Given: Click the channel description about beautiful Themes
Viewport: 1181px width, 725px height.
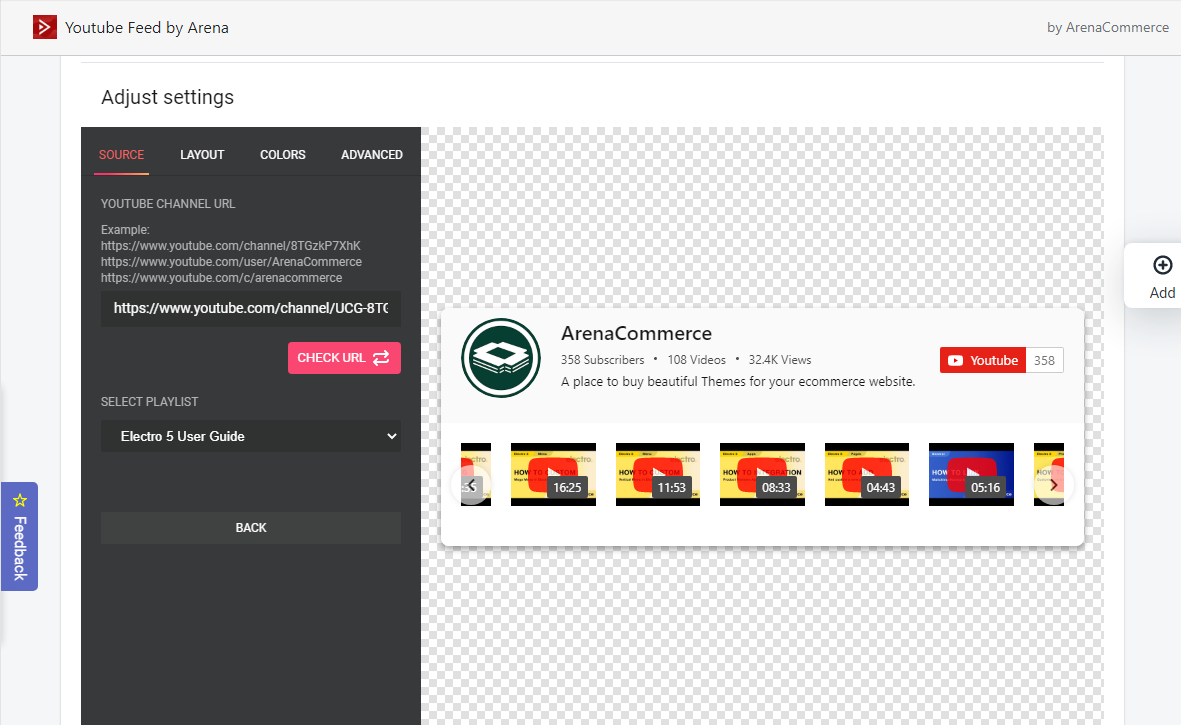Looking at the screenshot, I should (x=738, y=382).
